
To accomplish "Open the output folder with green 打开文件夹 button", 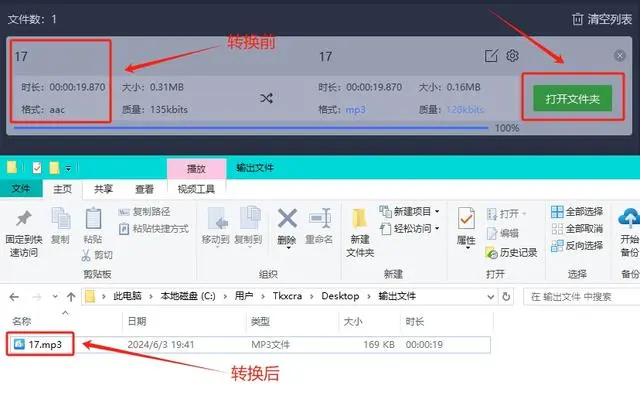I will point(572,98).
